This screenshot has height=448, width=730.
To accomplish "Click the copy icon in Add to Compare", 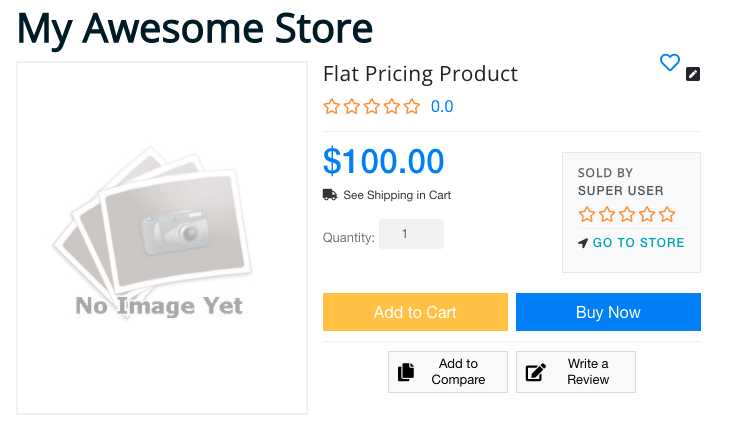I will (406, 372).
